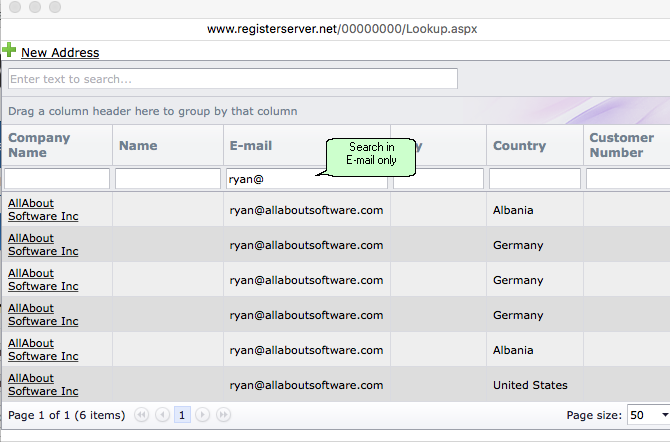Click the green plus New Address icon

[x=9, y=50]
